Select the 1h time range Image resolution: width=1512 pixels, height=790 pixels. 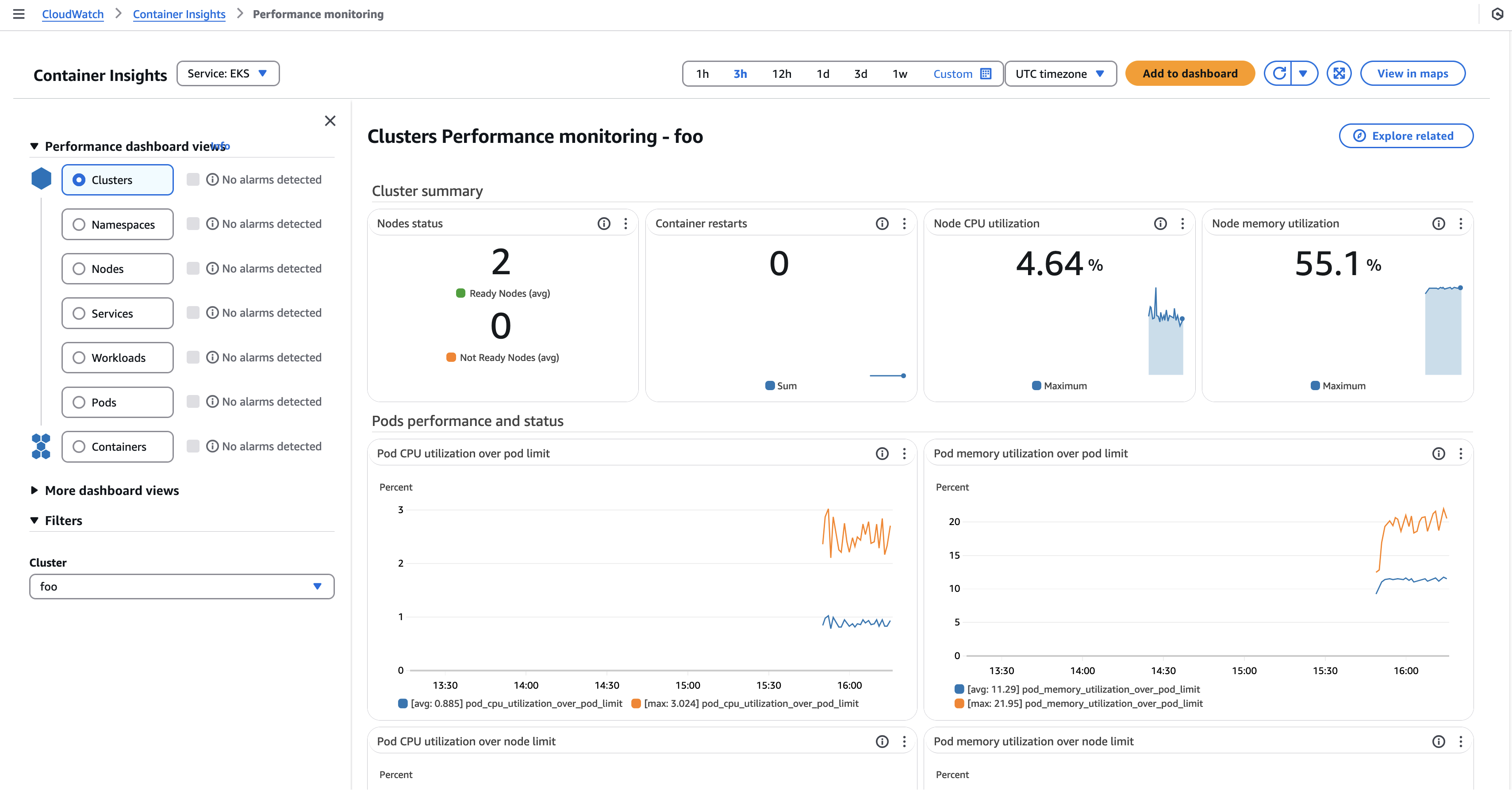702,74
